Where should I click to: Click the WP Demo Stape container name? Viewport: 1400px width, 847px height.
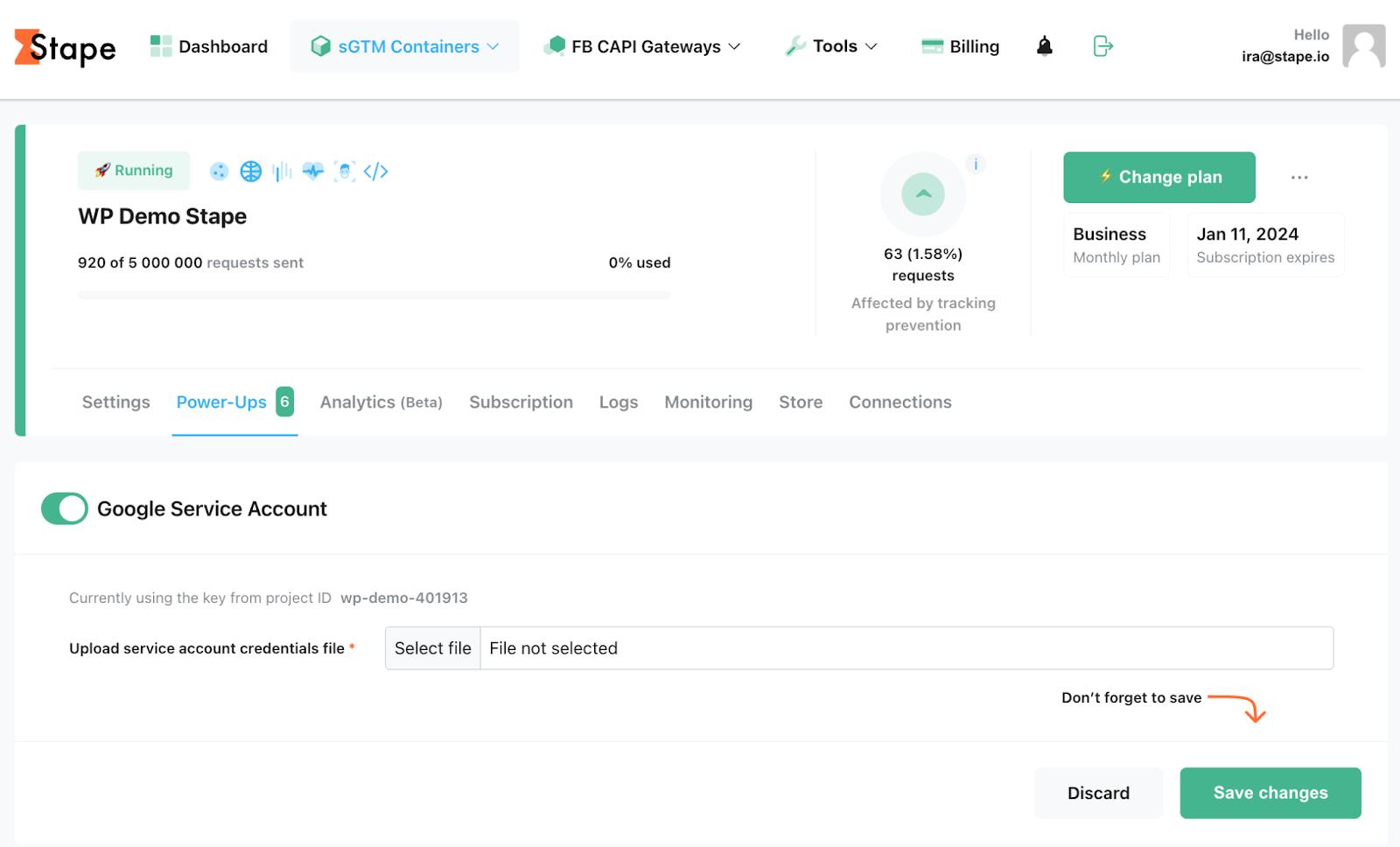(x=163, y=216)
